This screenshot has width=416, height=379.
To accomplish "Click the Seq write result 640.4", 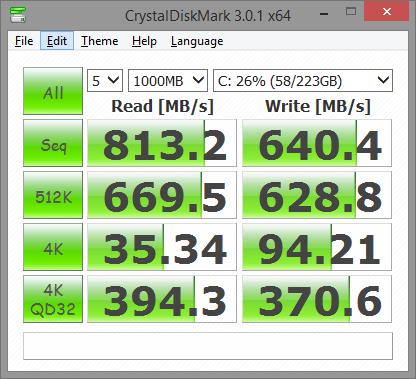I will pyautogui.click(x=317, y=143).
